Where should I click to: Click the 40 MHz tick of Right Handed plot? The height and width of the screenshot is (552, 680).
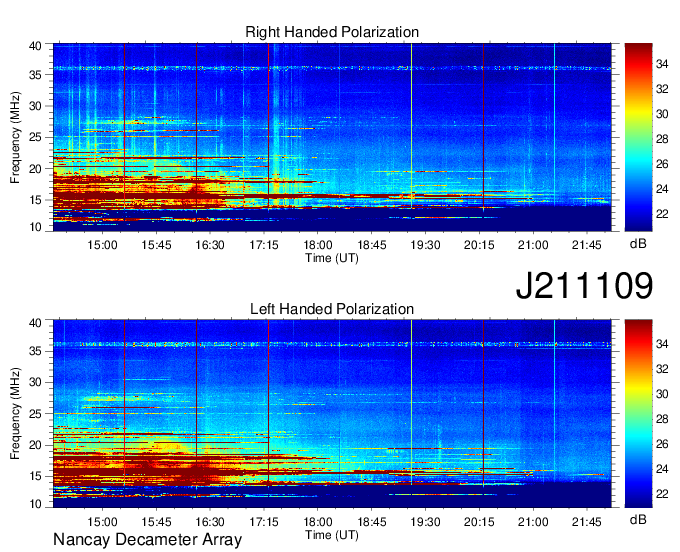(35, 46)
